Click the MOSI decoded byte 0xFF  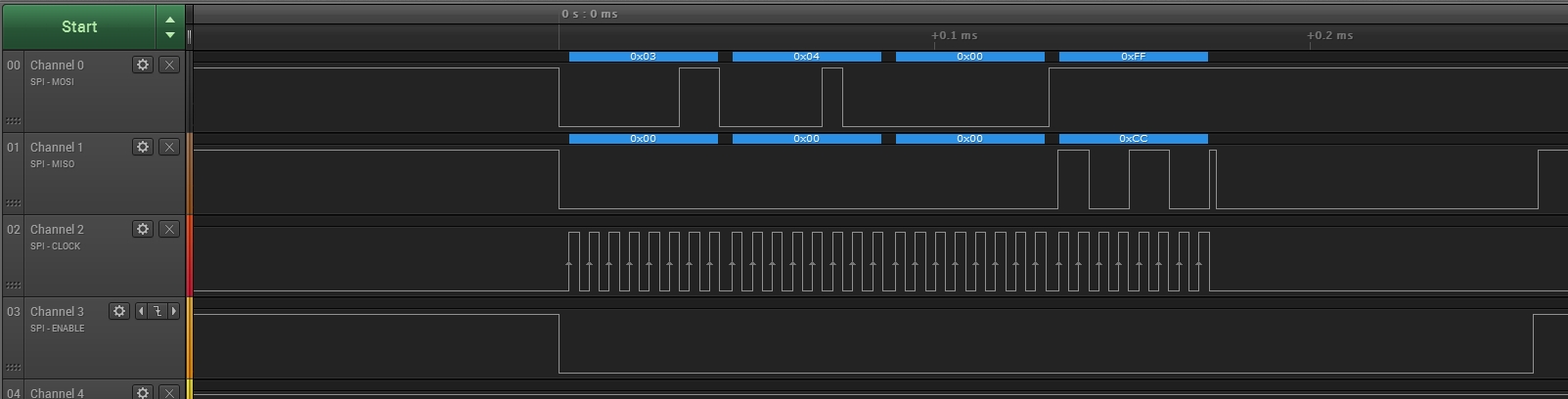click(1133, 57)
